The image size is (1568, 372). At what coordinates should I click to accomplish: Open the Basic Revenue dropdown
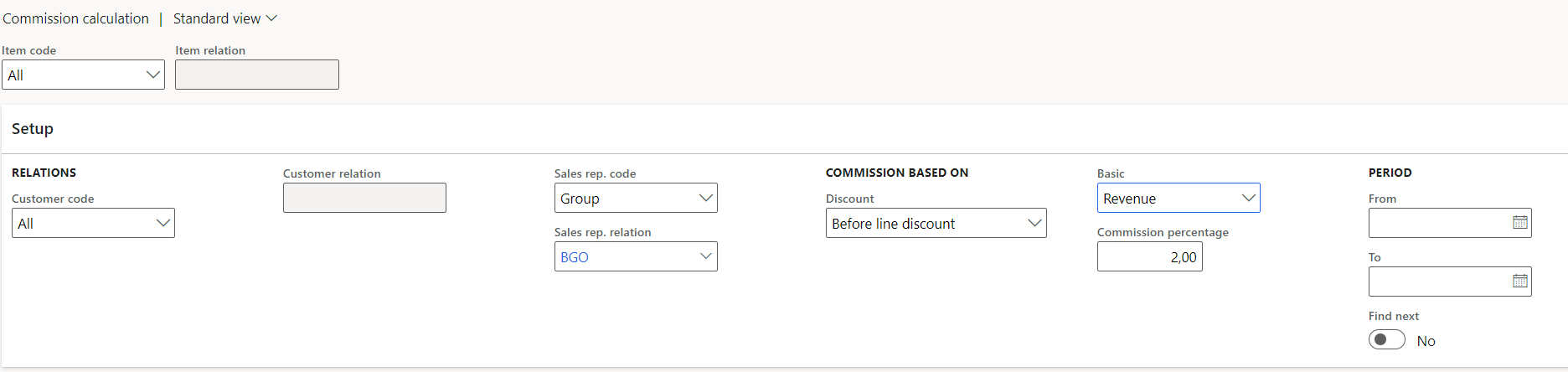[x=1248, y=199]
